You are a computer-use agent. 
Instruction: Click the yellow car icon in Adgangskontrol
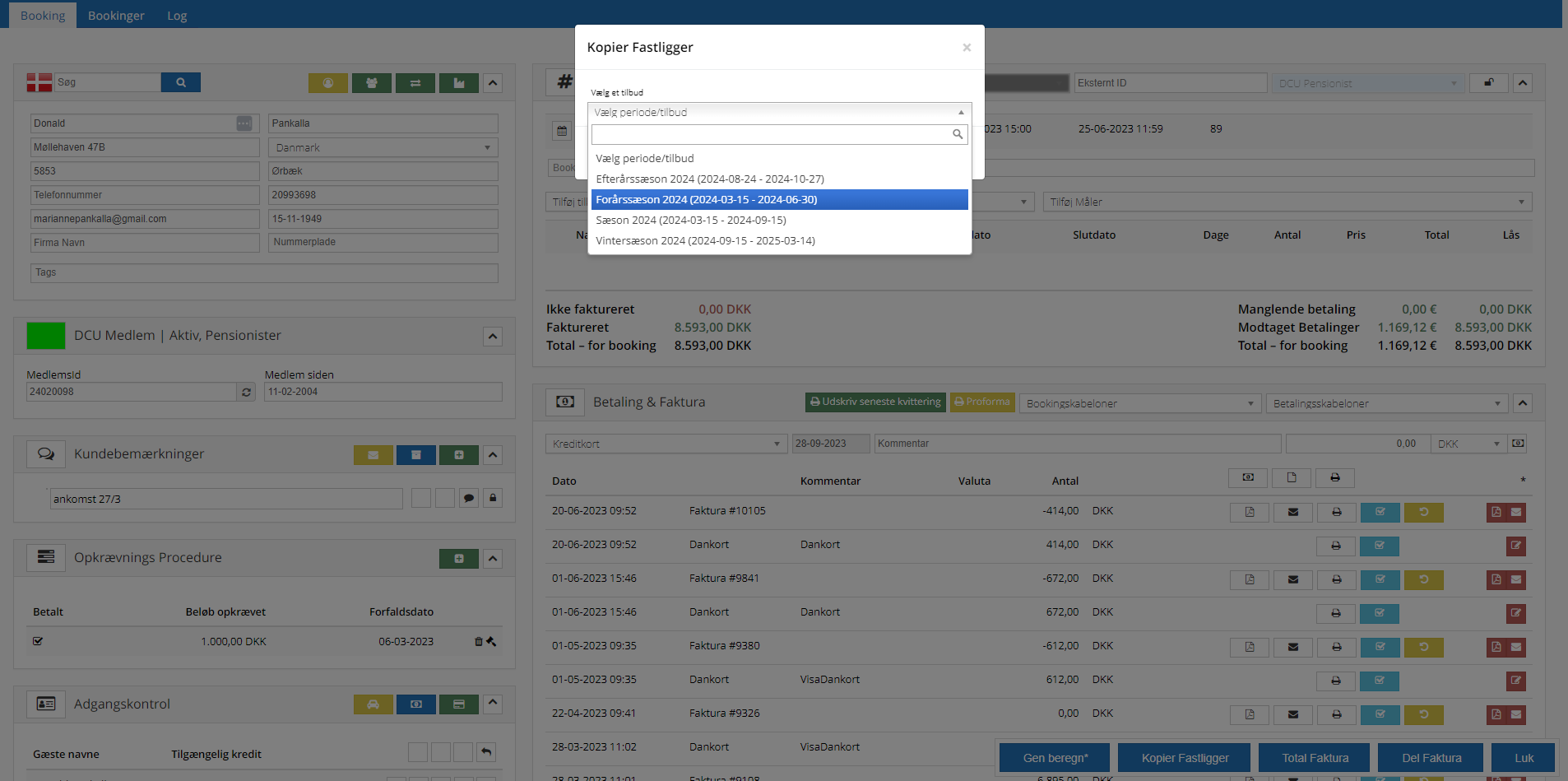373,704
